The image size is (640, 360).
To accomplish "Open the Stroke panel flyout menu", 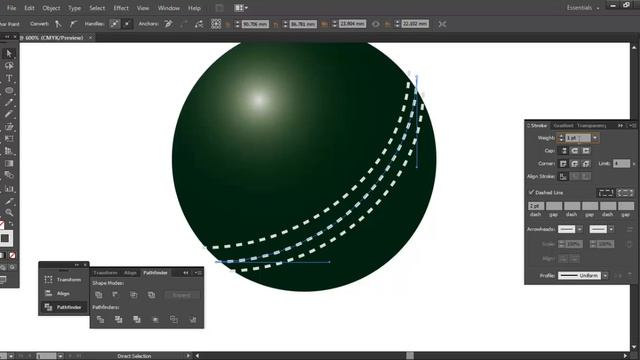I will [x=633, y=126].
